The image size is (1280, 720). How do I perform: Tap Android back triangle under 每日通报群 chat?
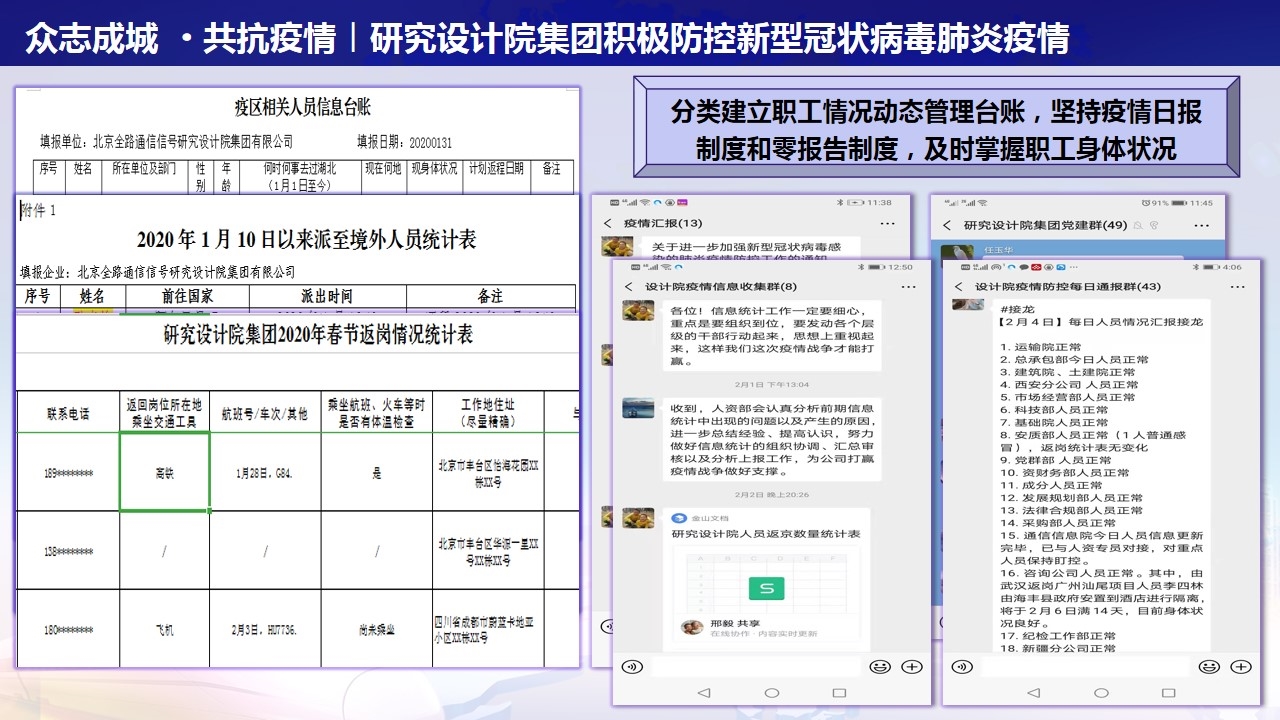[1032, 692]
